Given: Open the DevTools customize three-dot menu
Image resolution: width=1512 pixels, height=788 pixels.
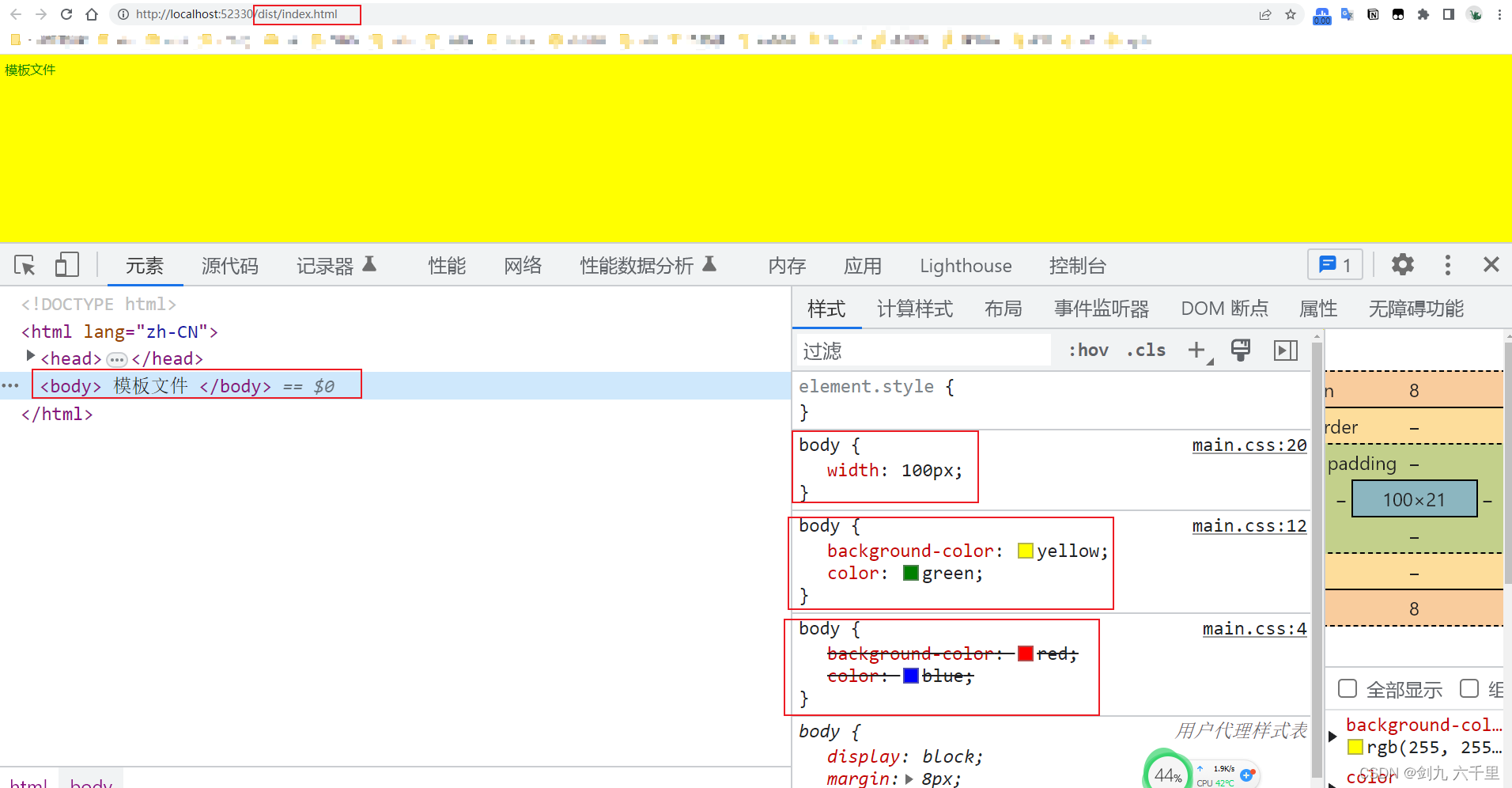Looking at the screenshot, I should [x=1448, y=265].
